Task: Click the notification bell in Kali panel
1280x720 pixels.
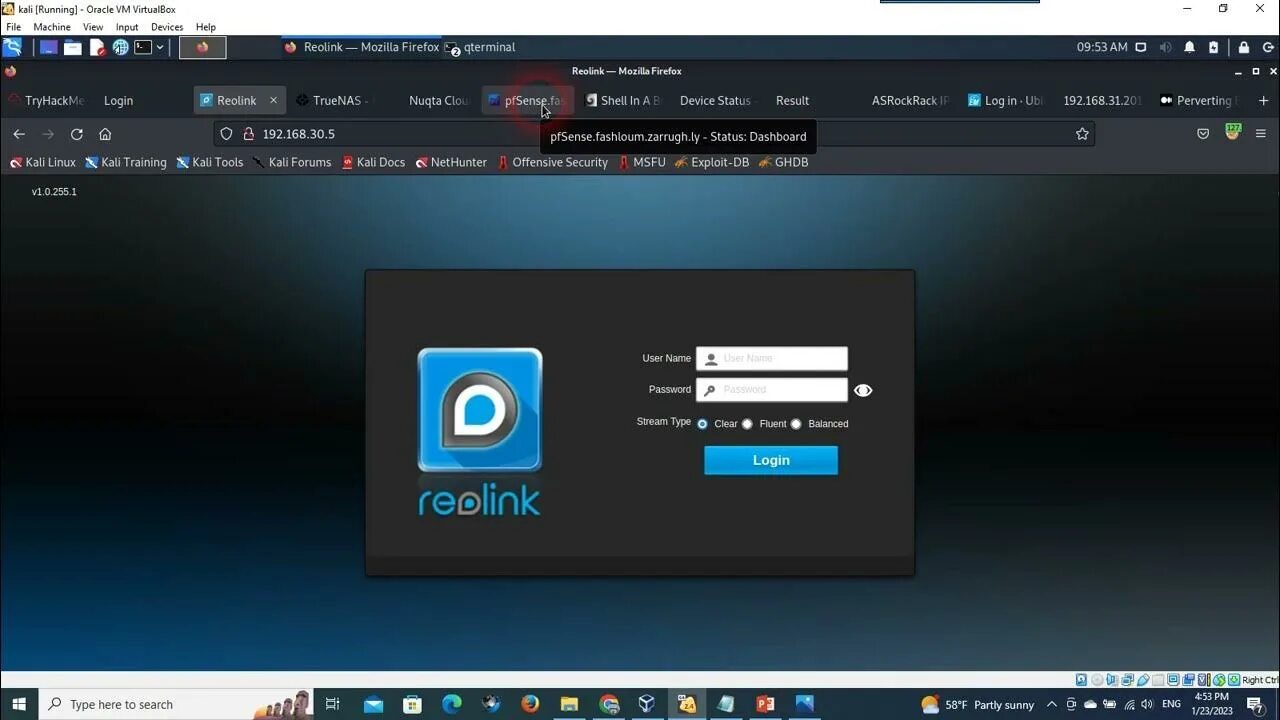Action: point(1189,47)
